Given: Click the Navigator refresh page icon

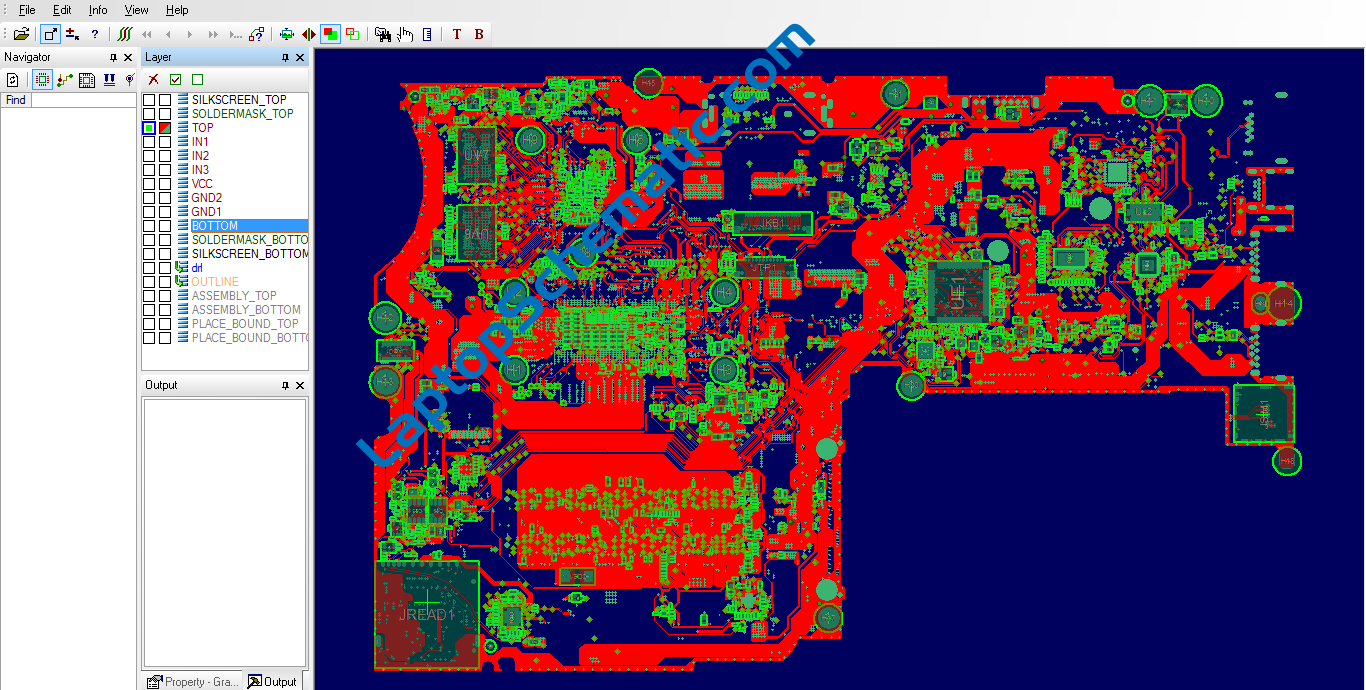Looking at the screenshot, I should 13,79.
